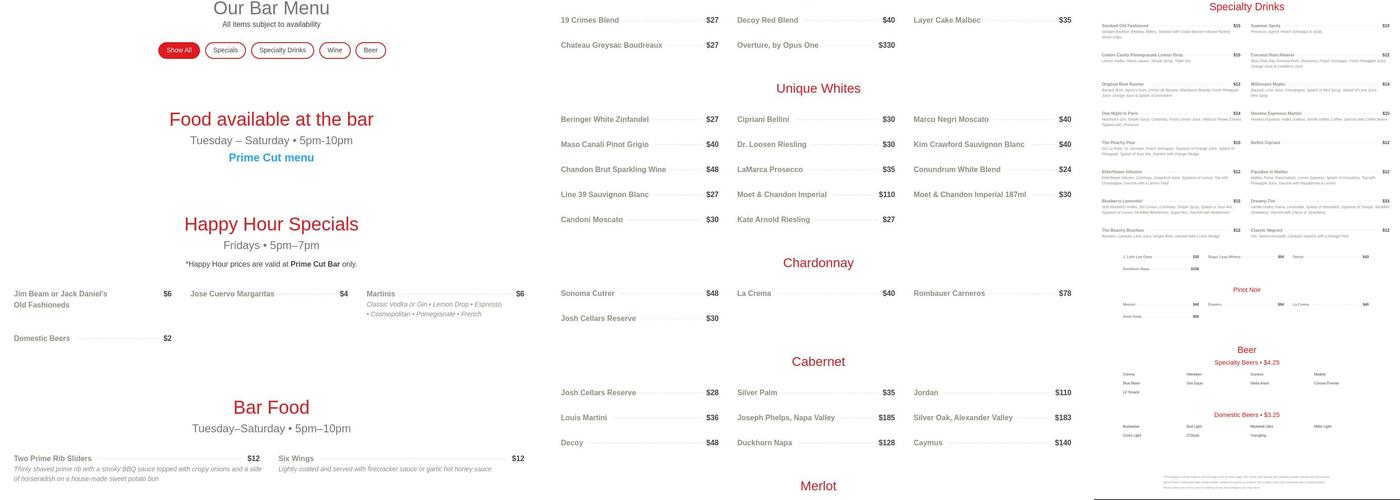The image size is (1400, 500).
Task: Select the Show All filter button
Action: 179,50
